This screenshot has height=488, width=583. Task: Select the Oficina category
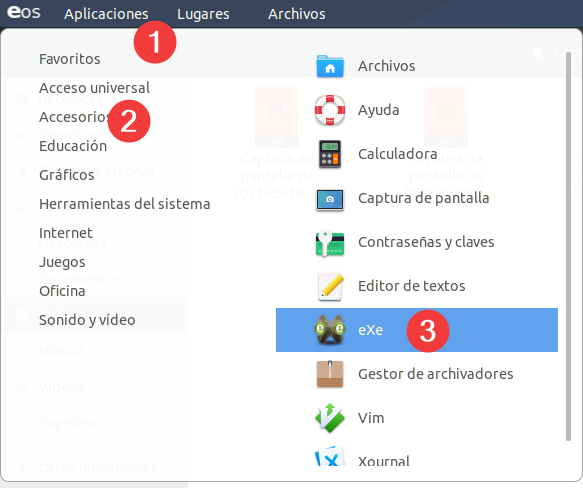62,291
